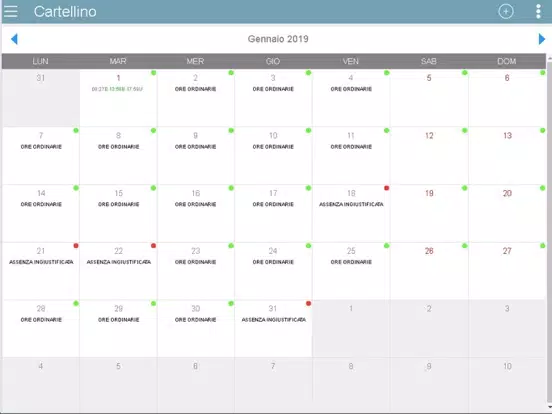The height and width of the screenshot is (414, 552).
Task: Click the green status dot on day 14
Action: [x=76, y=188]
